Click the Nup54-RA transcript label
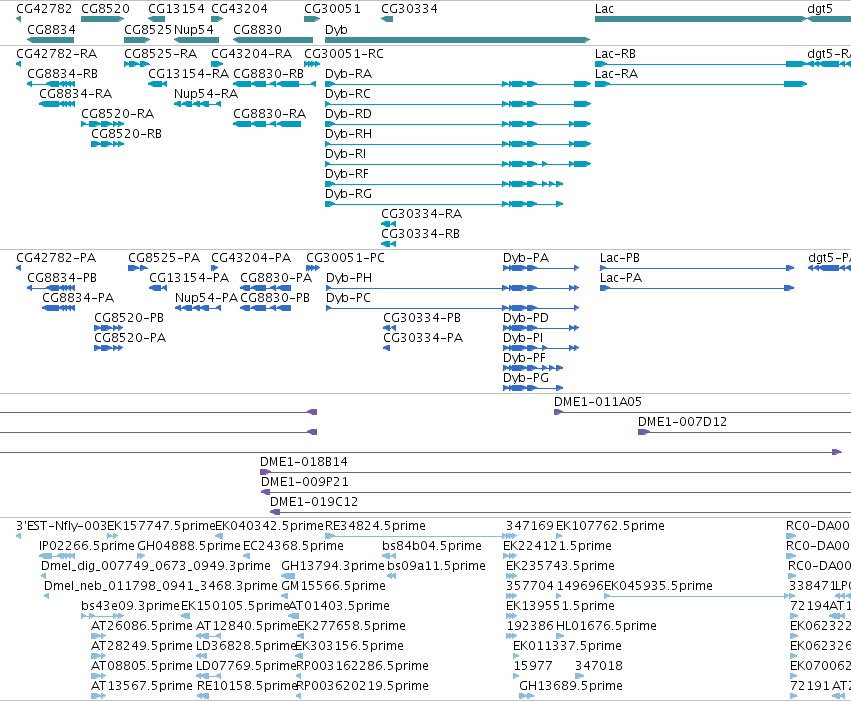Screen dimensions: 851x701 (206, 94)
